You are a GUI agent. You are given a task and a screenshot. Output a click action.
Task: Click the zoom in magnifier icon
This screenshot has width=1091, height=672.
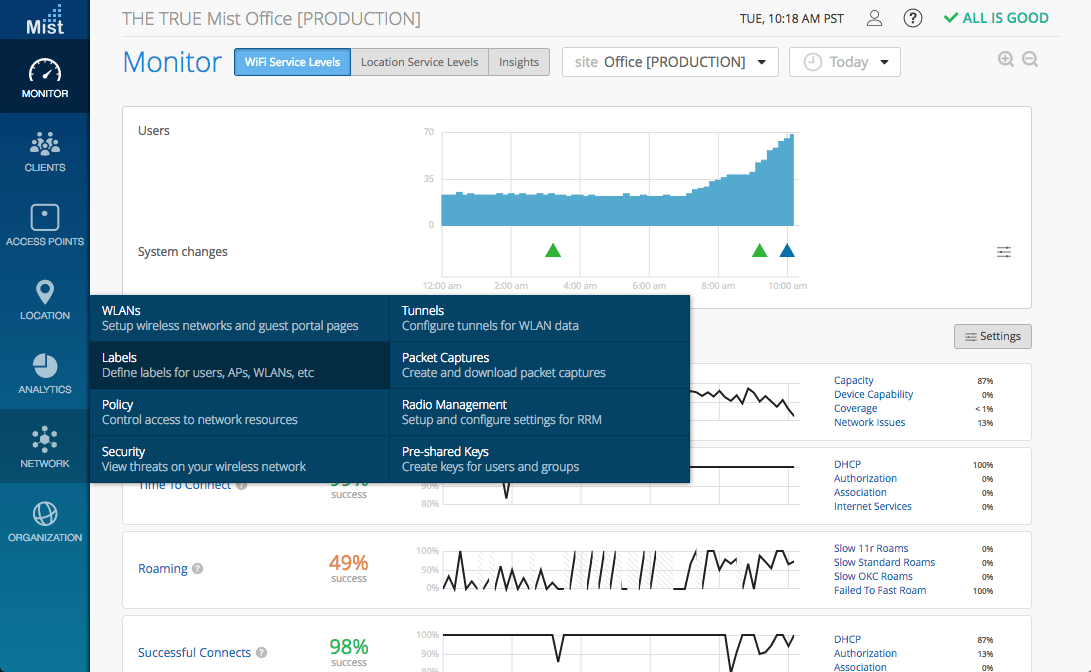1005,59
